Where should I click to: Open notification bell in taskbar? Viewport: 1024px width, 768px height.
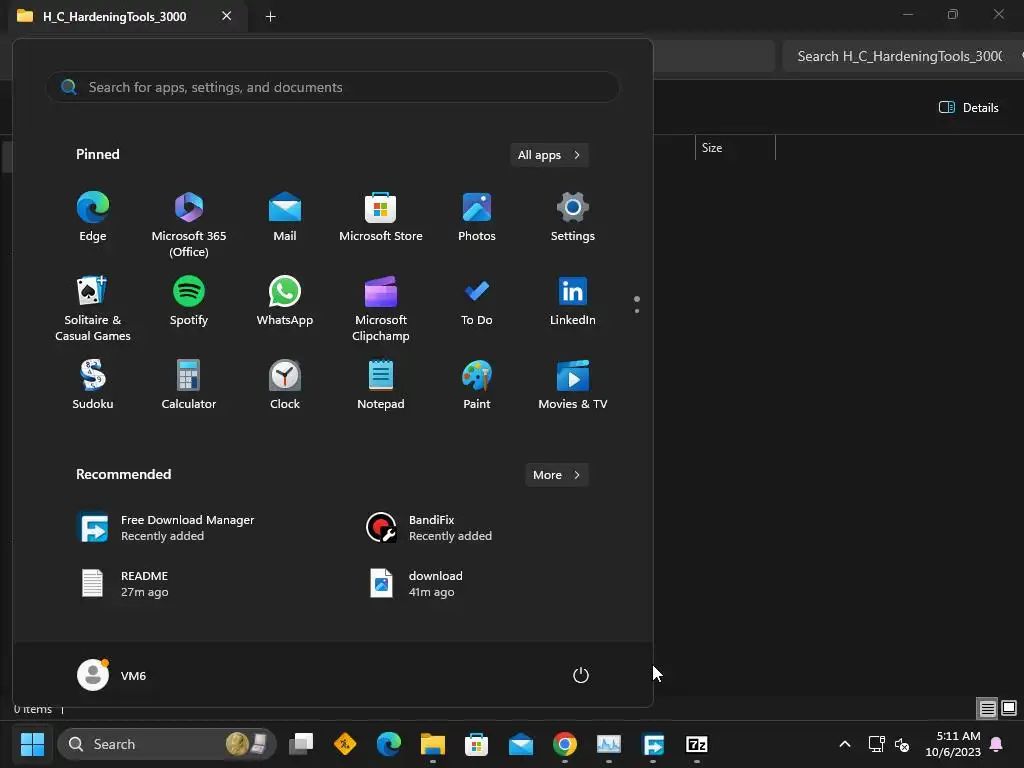pos(997,744)
